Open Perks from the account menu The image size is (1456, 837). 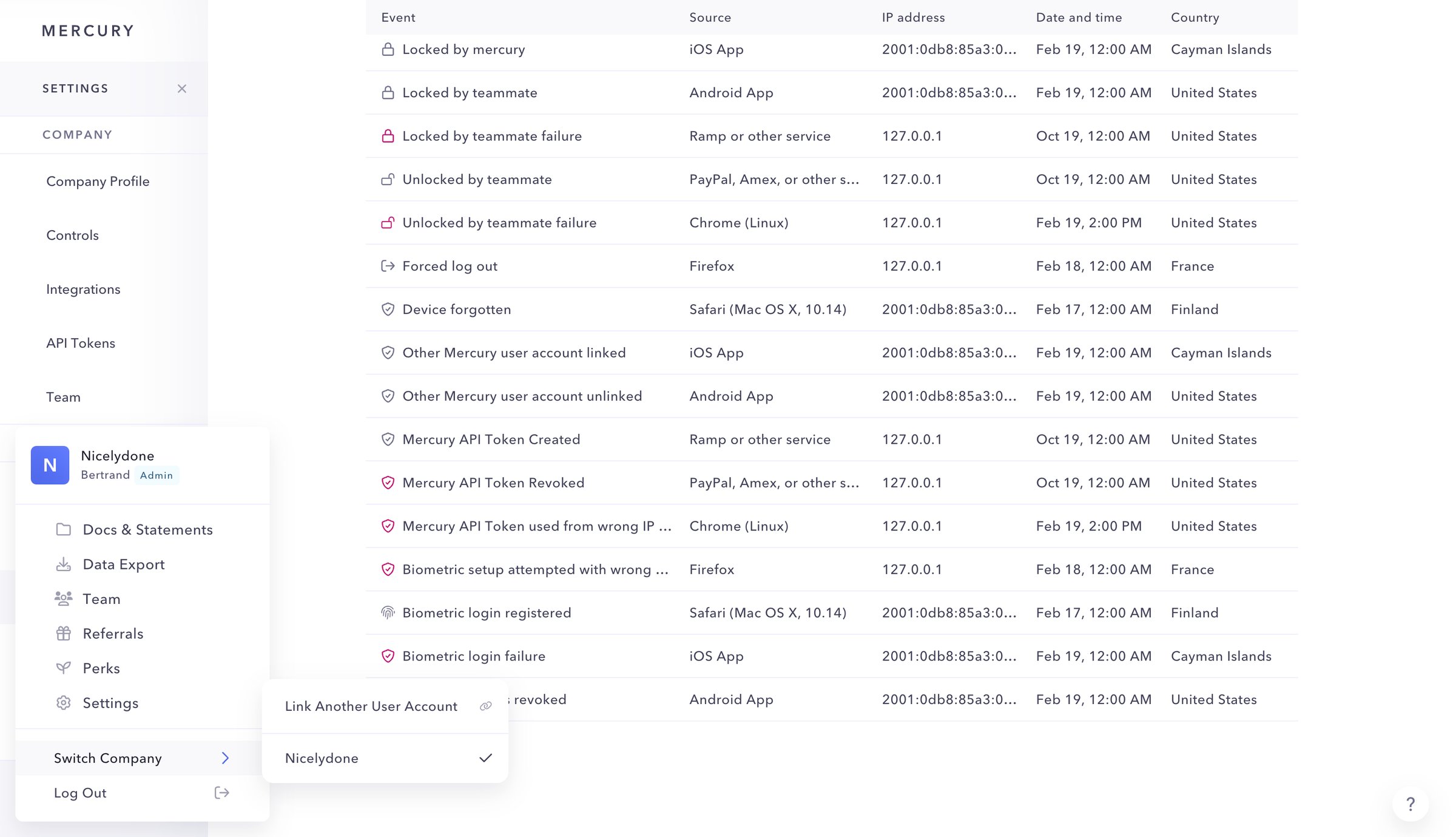[101, 668]
